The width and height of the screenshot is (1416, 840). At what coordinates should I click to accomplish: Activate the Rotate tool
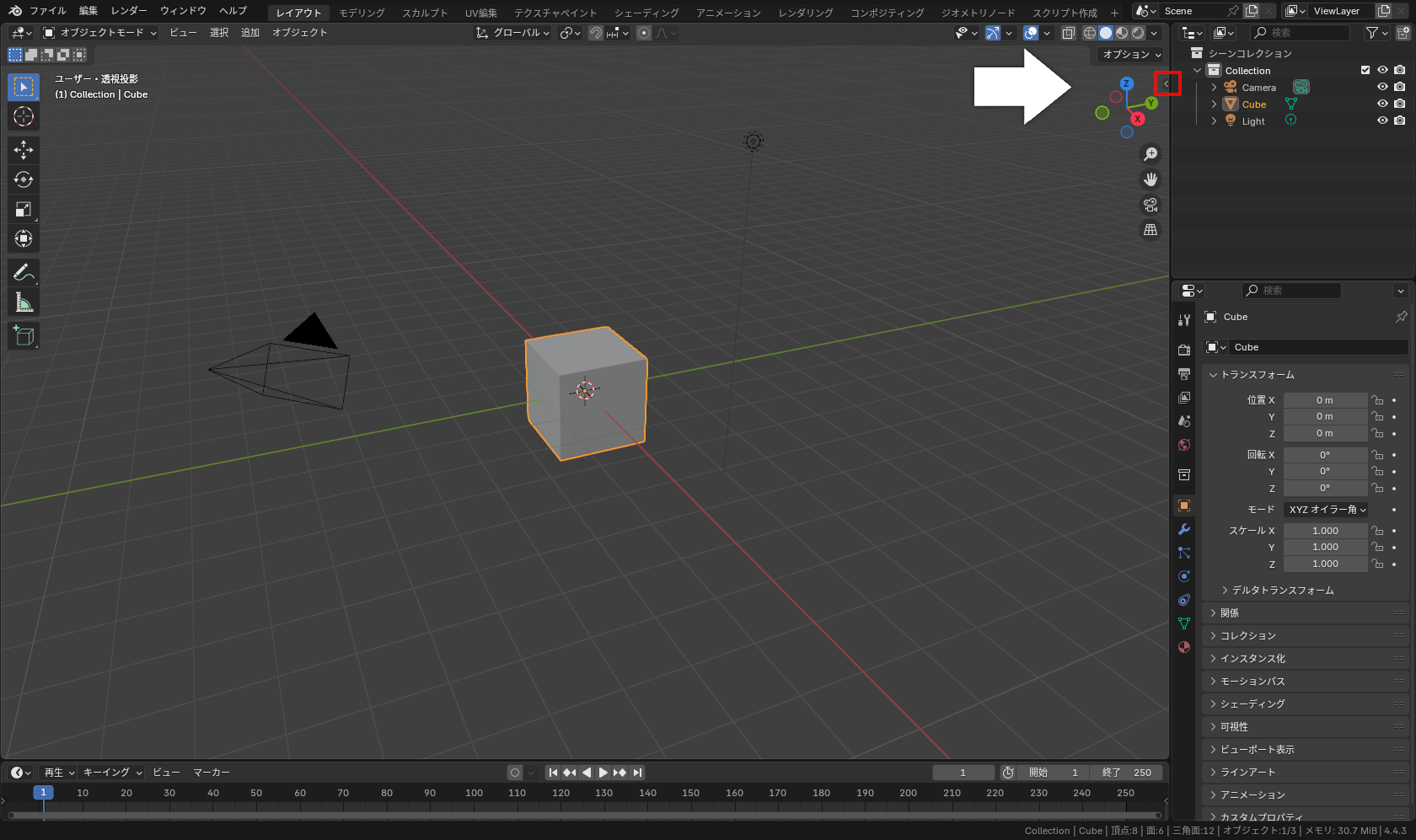click(x=24, y=179)
